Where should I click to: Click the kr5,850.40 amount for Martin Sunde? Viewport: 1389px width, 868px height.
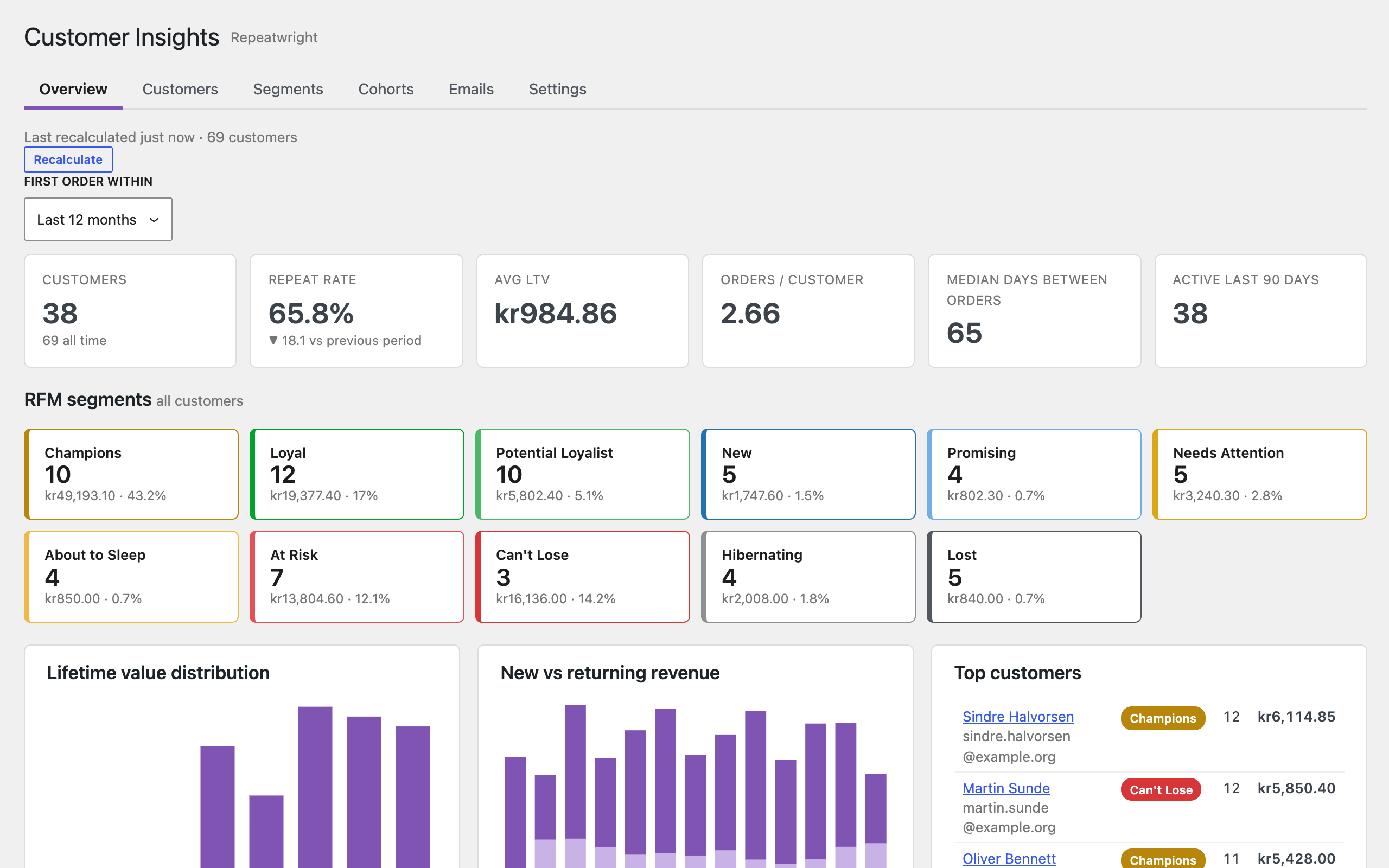tap(1296, 788)
